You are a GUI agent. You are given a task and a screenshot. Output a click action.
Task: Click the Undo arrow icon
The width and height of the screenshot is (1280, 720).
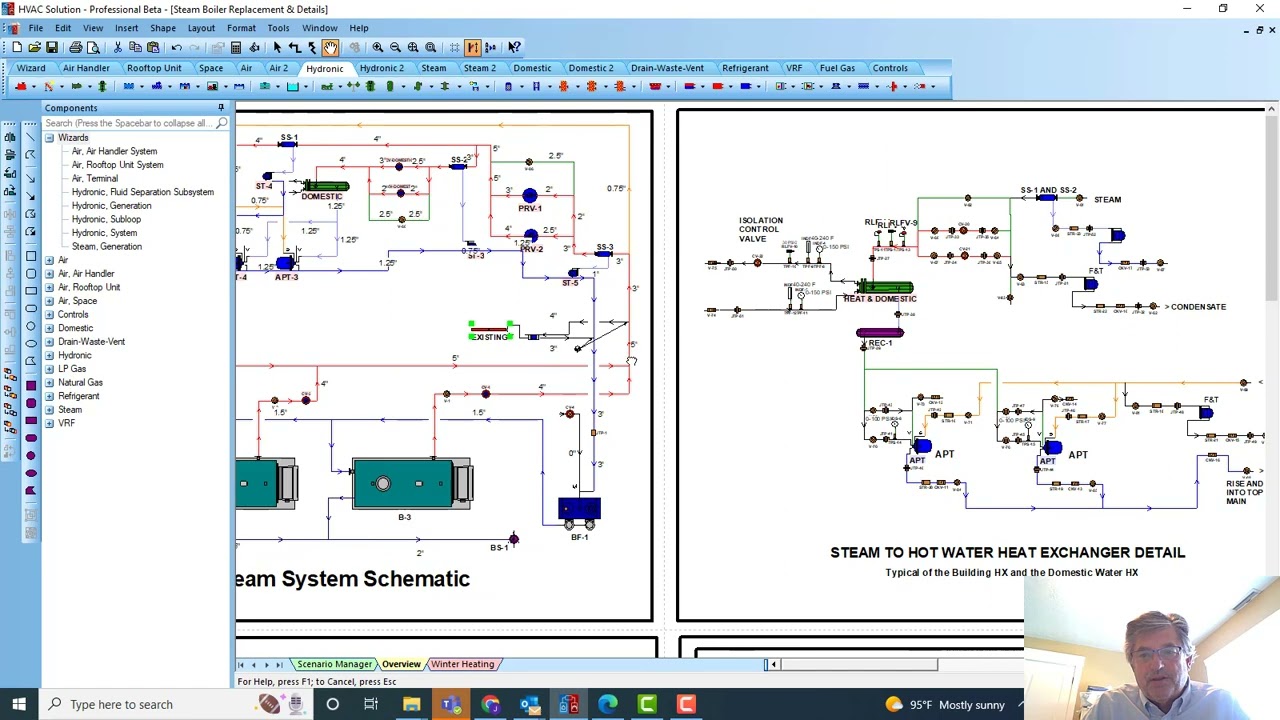[176, 47]
